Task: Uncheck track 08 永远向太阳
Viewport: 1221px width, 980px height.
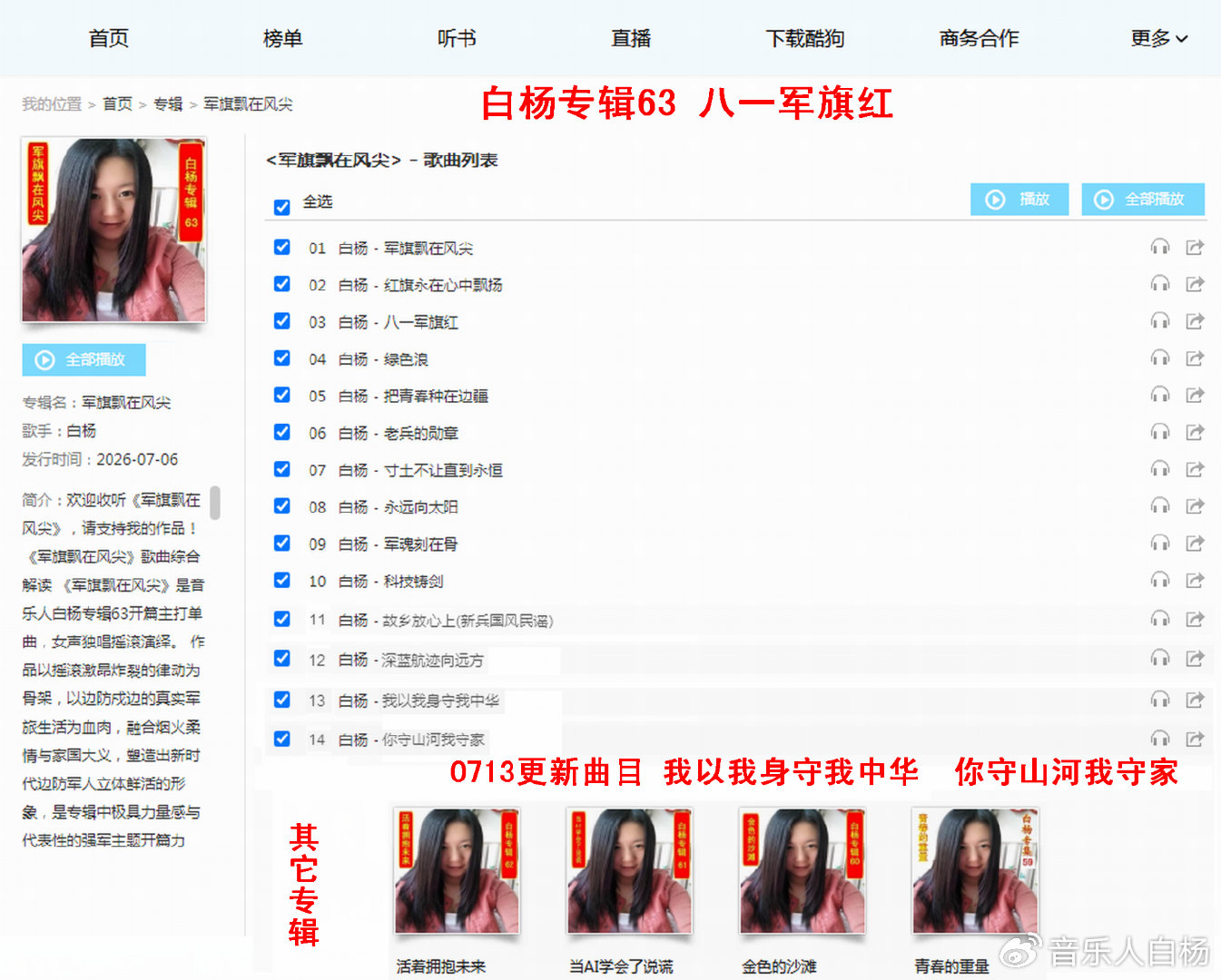Action: coord(282,505)
